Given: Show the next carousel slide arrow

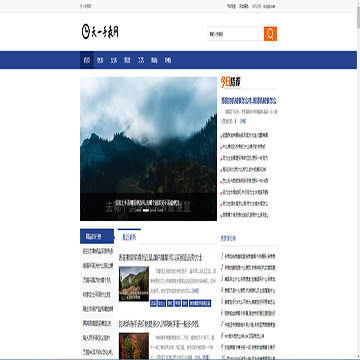Looking at the screenshot, I should click(x=213, y=207).
